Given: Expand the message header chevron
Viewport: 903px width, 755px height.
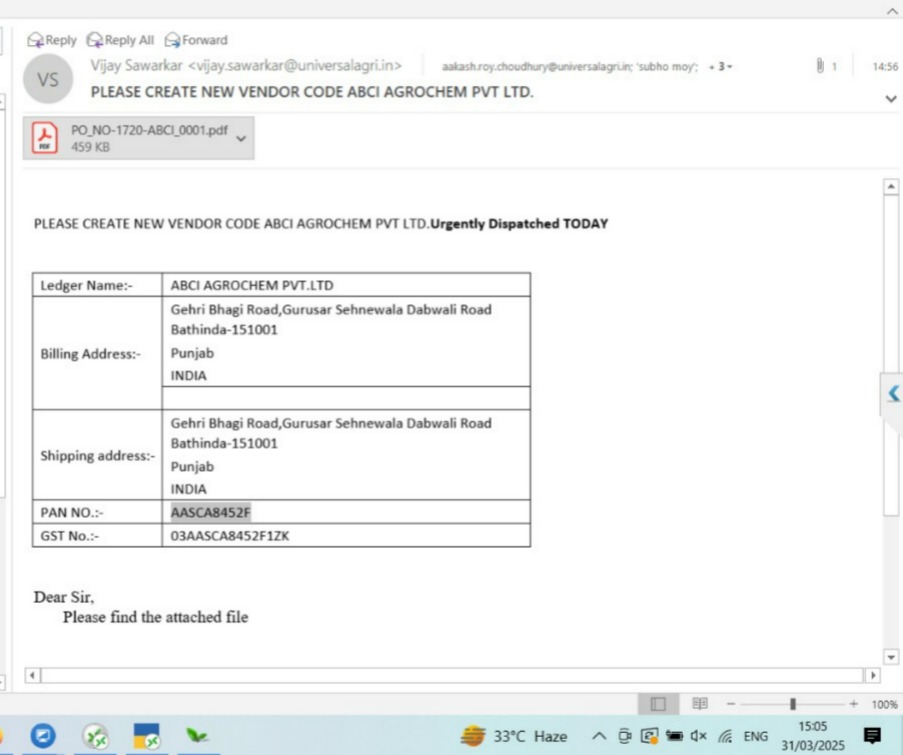Looking at the screenshot, I should coord(891,99).
